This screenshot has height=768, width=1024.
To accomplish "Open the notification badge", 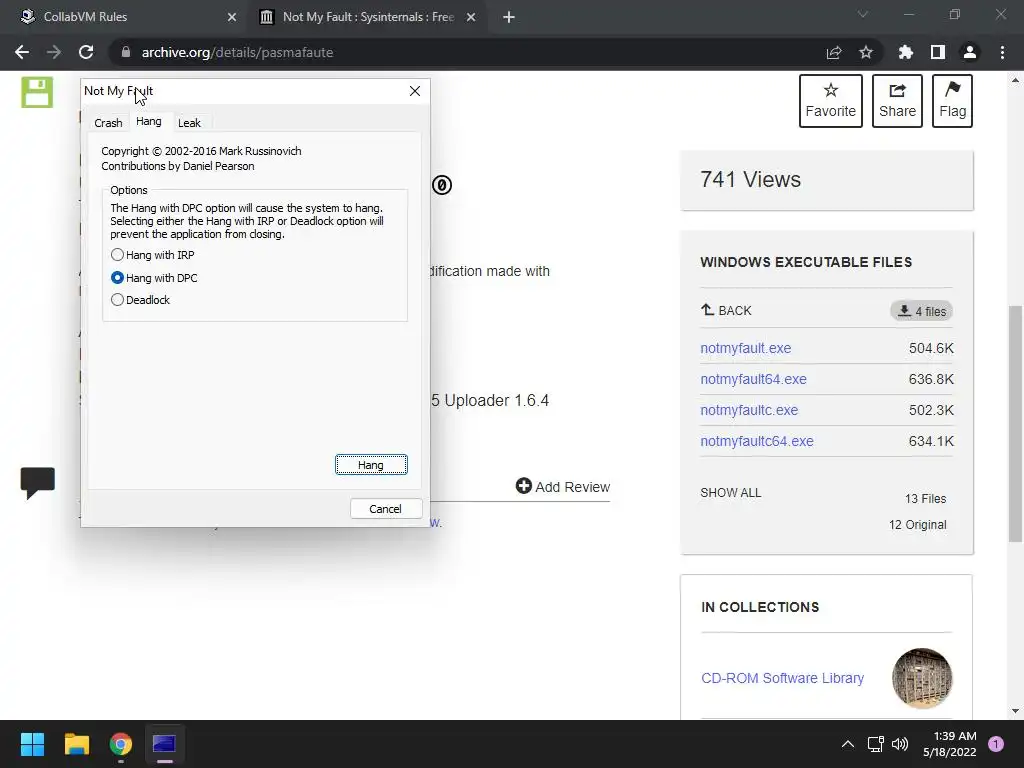I will [x=996, y=744].
